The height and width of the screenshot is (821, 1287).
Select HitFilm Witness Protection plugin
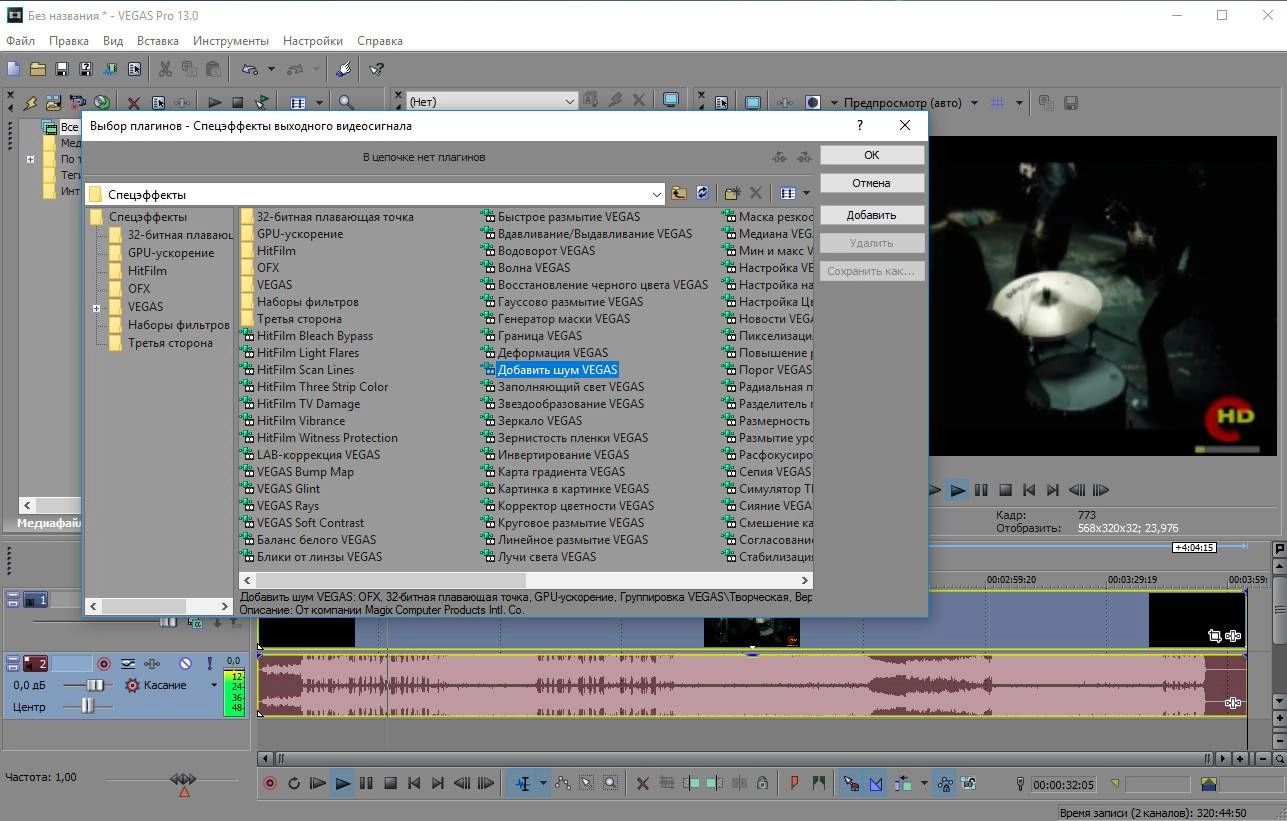tap(327, 438)
